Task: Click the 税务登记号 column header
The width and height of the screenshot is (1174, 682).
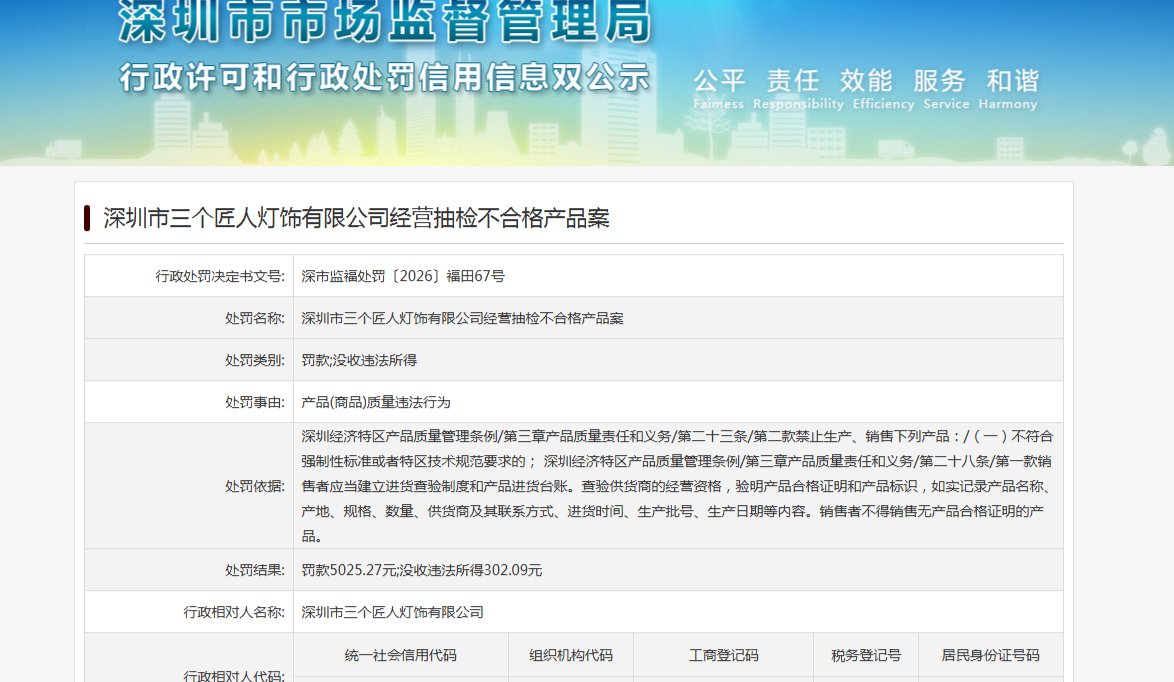Action: pyautogui.click(x=866, y=655)
